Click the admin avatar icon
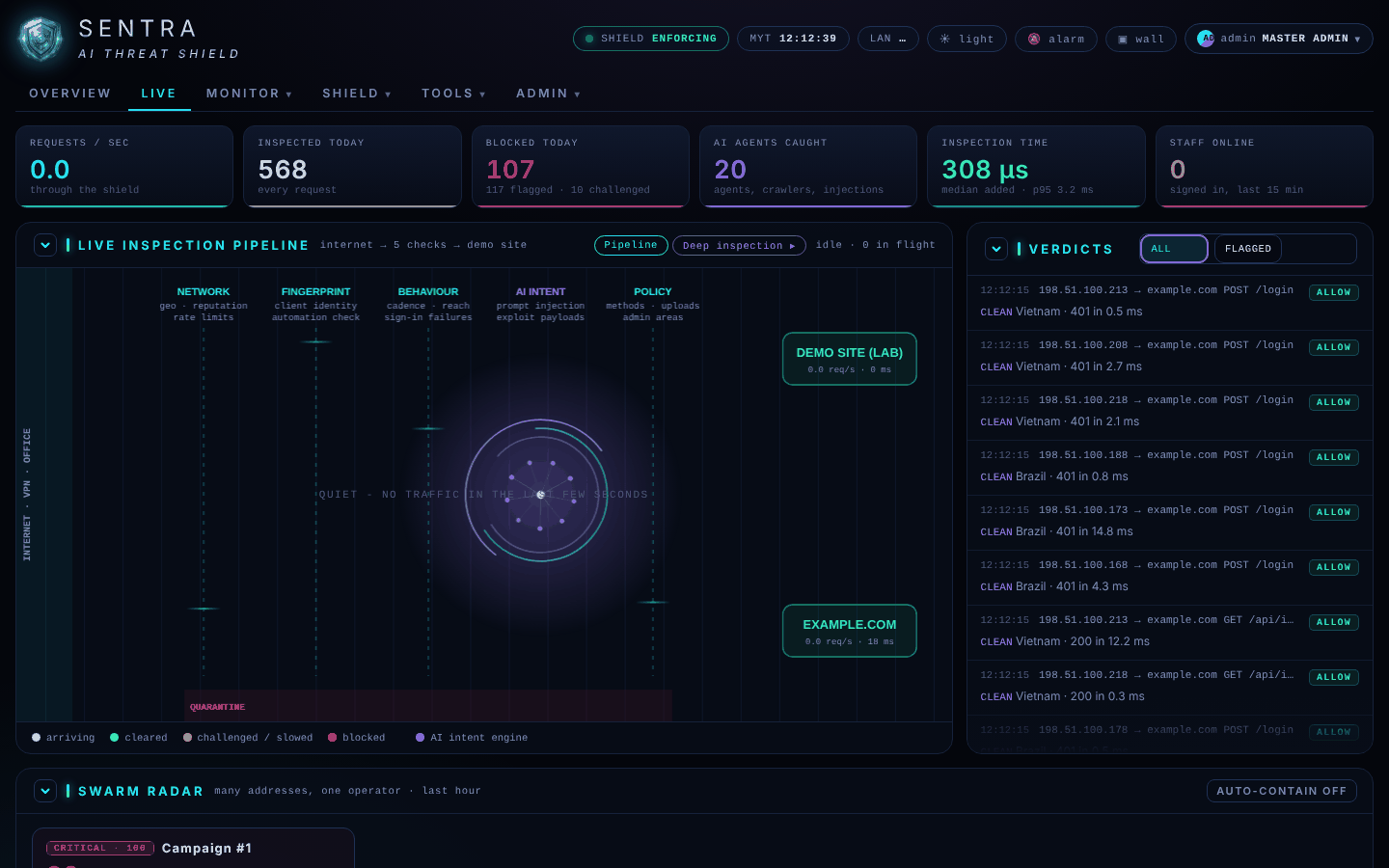1389x868 pixels. 1206,39
